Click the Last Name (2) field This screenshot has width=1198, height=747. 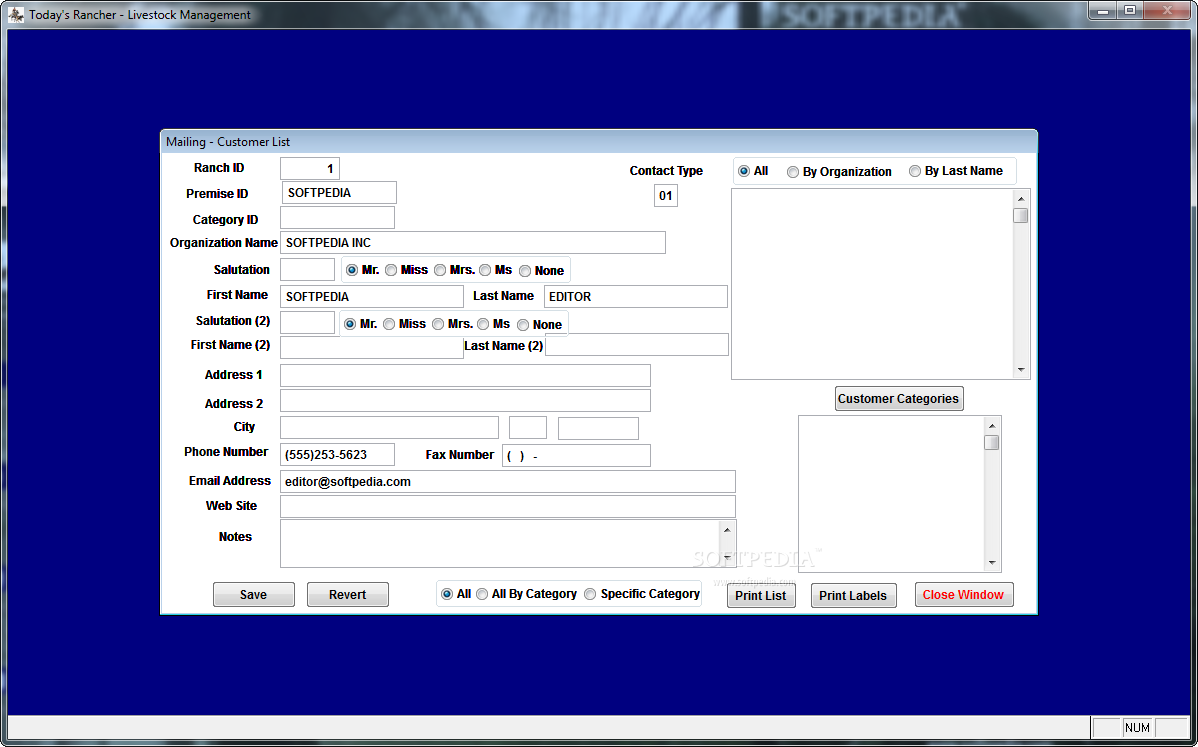pos(637,344)
